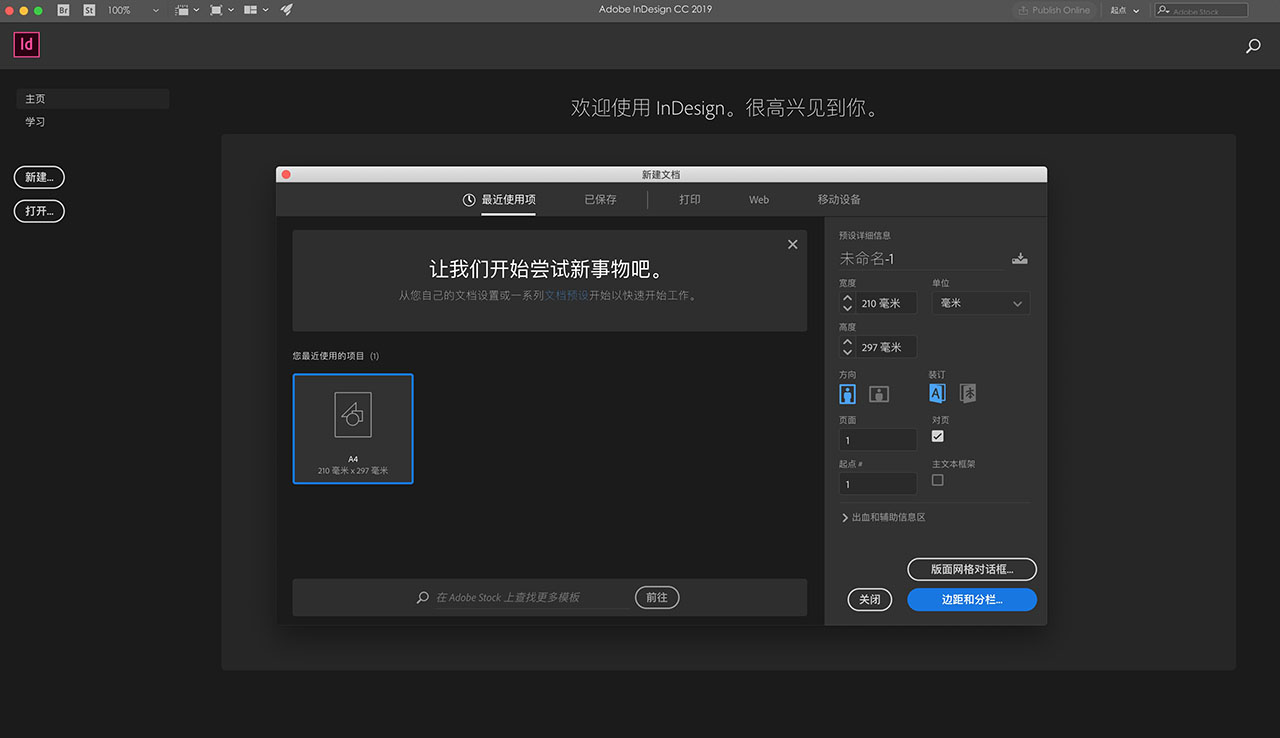Switch to the 已保存 tab
The width and height of the screenshot is (1280, 738).
[x=600, y=199]
